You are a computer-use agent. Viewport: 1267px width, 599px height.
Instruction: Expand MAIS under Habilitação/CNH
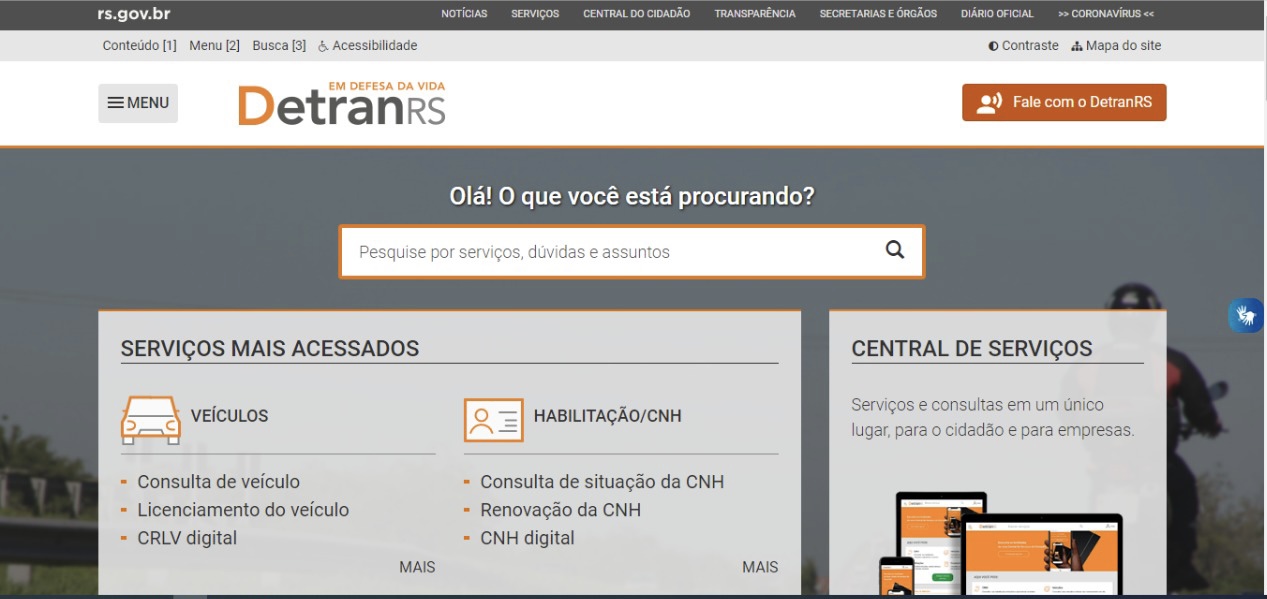[x=760, y=567]
